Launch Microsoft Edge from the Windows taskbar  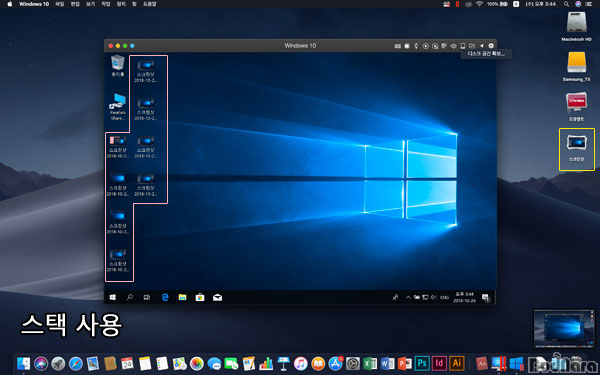coord(165,297)
